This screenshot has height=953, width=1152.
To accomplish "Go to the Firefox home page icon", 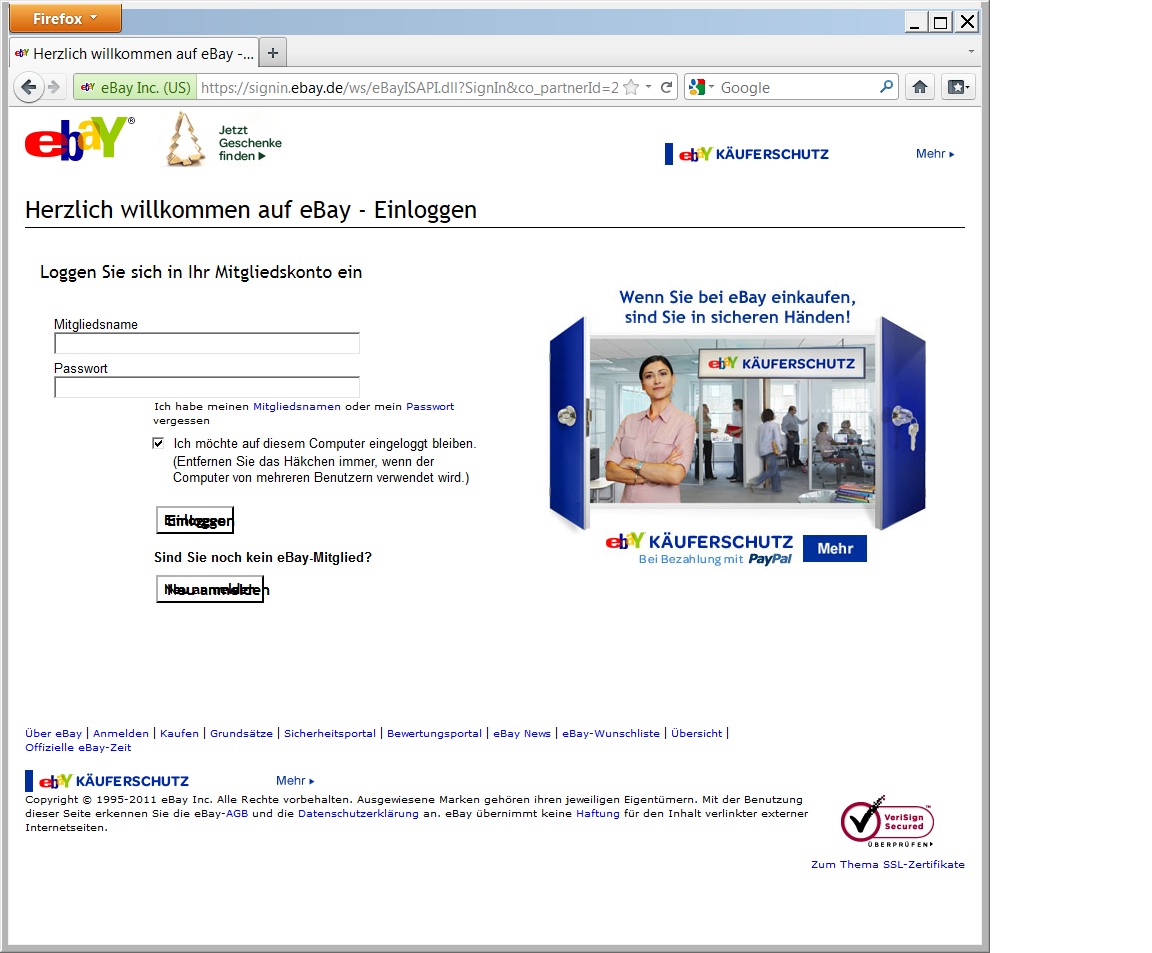I will pos(920,87).
